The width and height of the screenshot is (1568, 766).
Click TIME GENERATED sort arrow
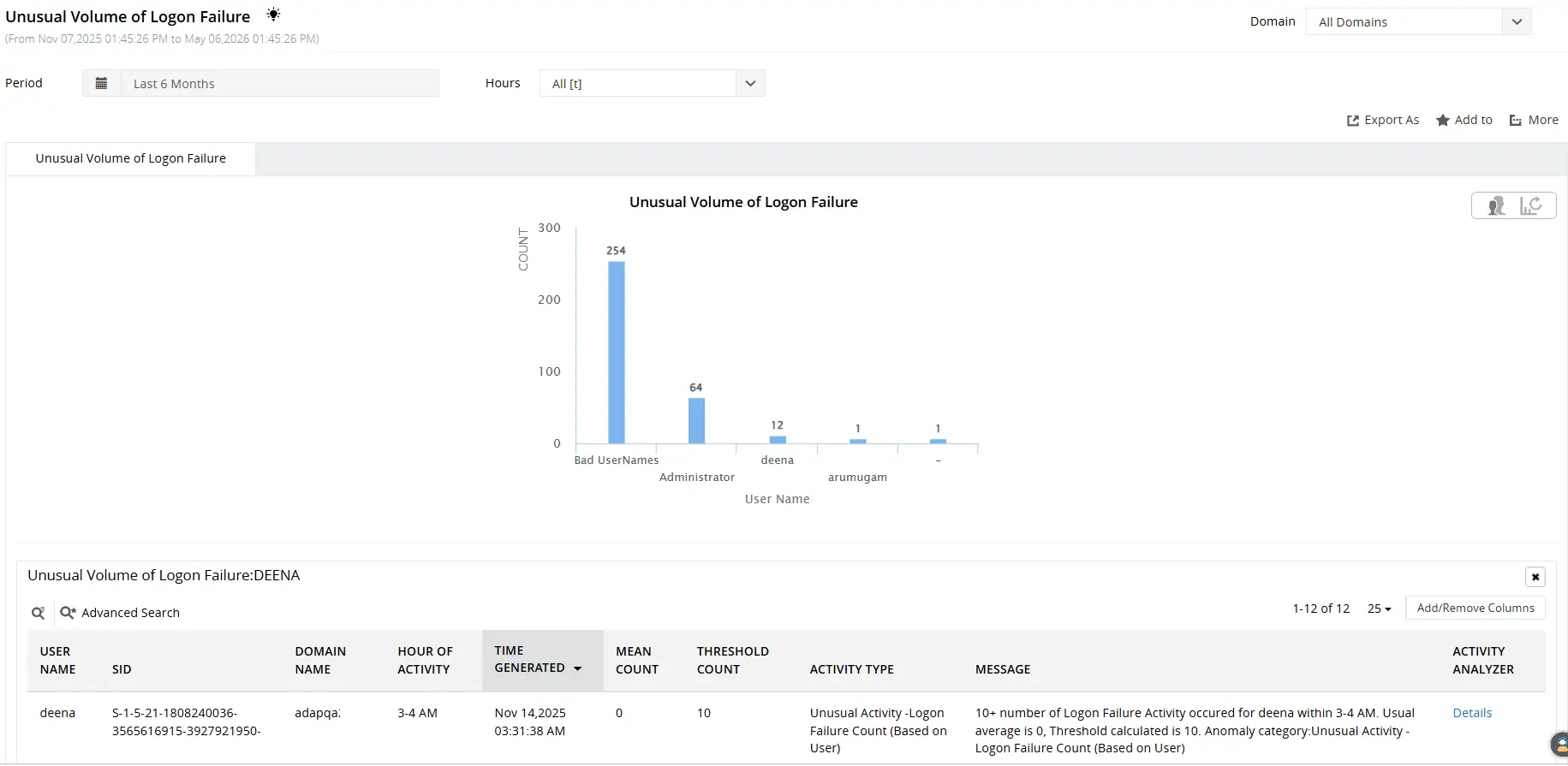tap(577, 668)
